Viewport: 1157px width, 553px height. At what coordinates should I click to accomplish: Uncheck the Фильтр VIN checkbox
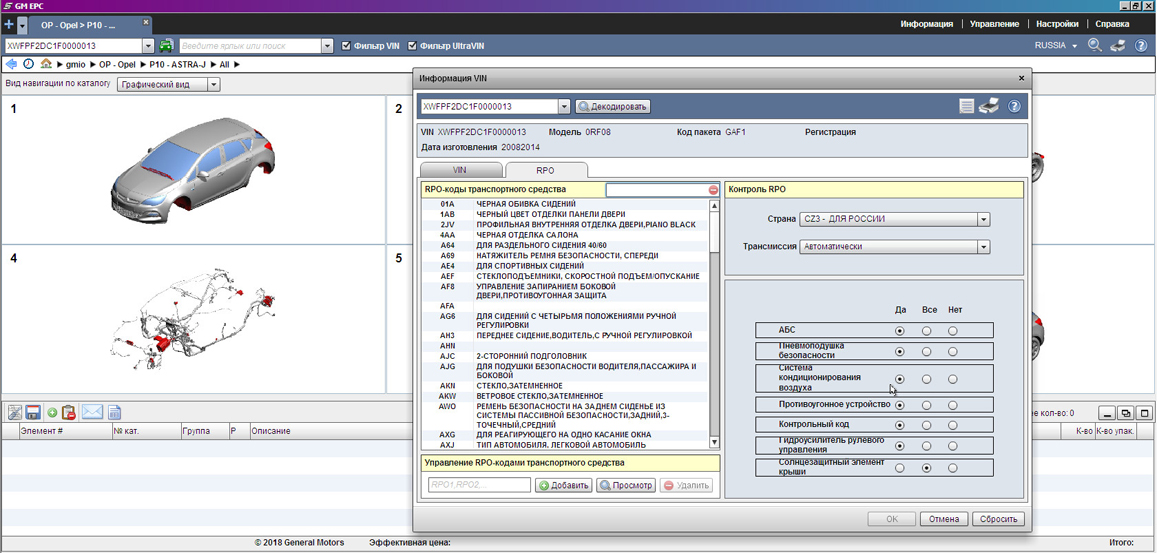coord(346,46)
